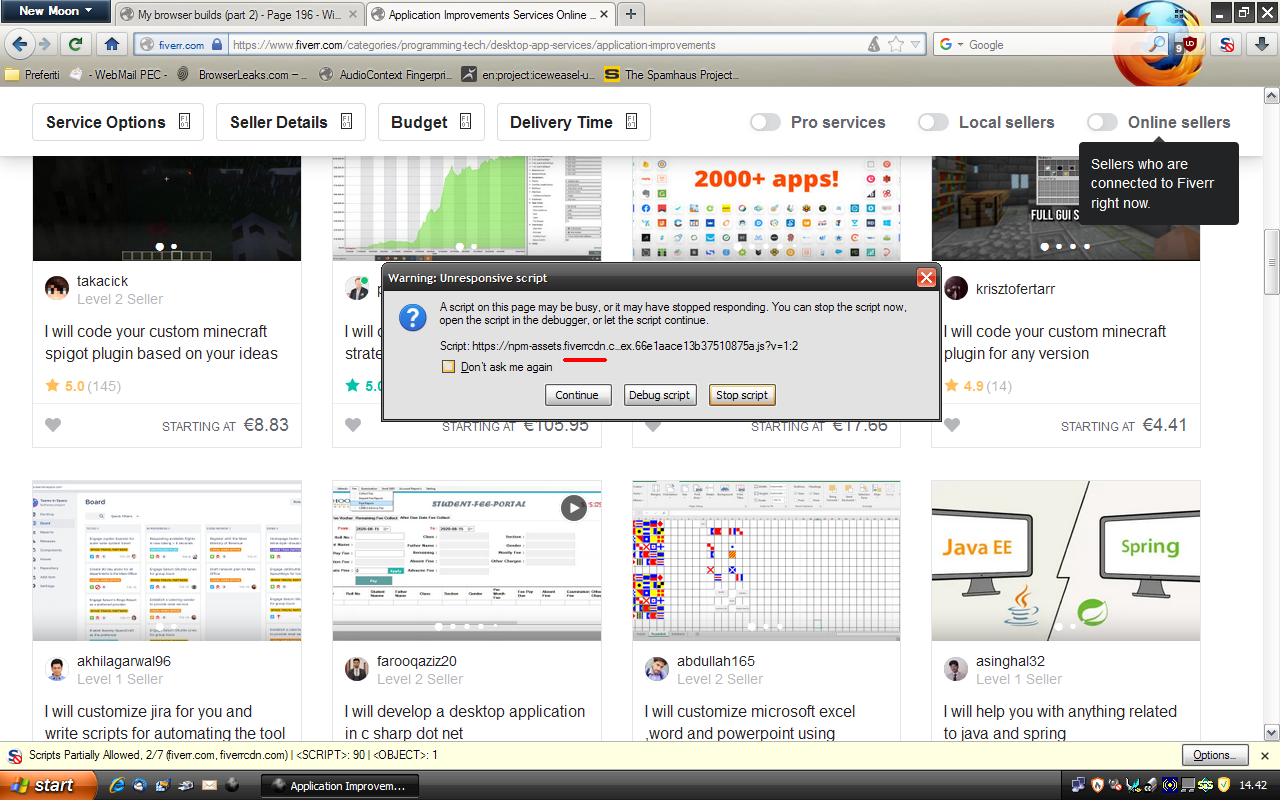Open NoScript Options button
The width and height of the screenshot is (1283, 802).
[x=1215, y=756]
